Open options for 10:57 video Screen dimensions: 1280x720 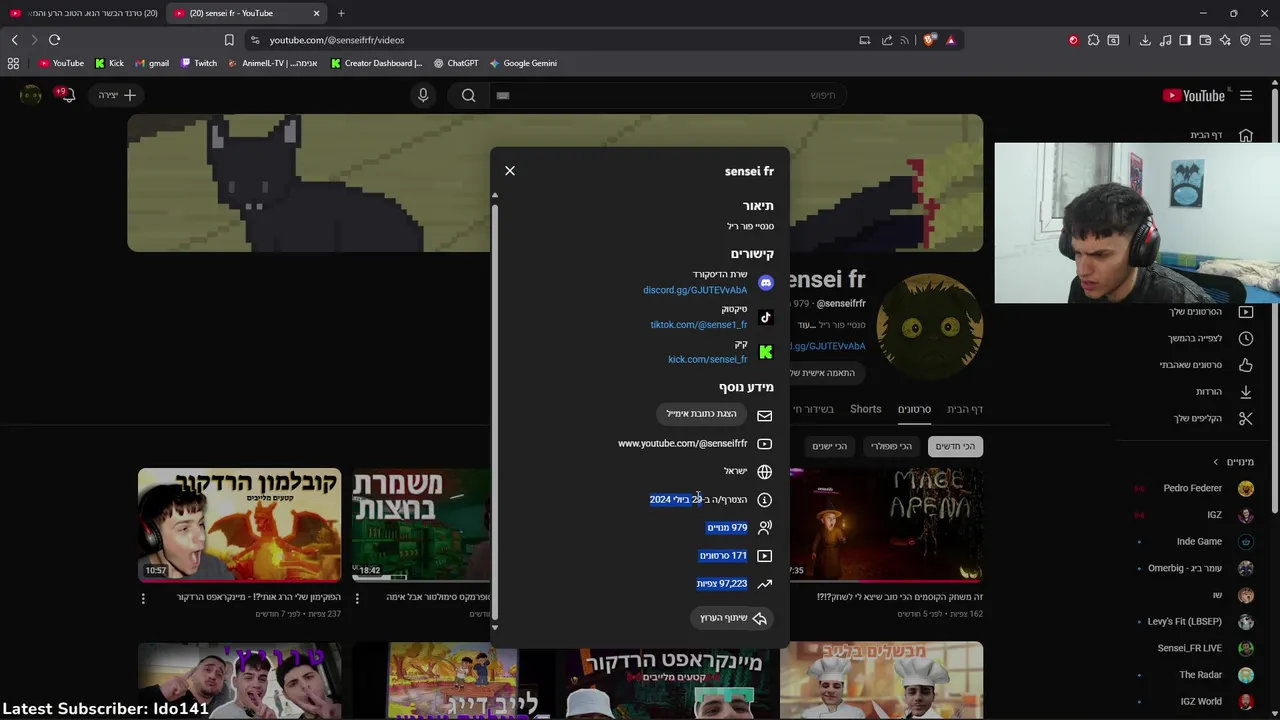click(x=143, y=598)
